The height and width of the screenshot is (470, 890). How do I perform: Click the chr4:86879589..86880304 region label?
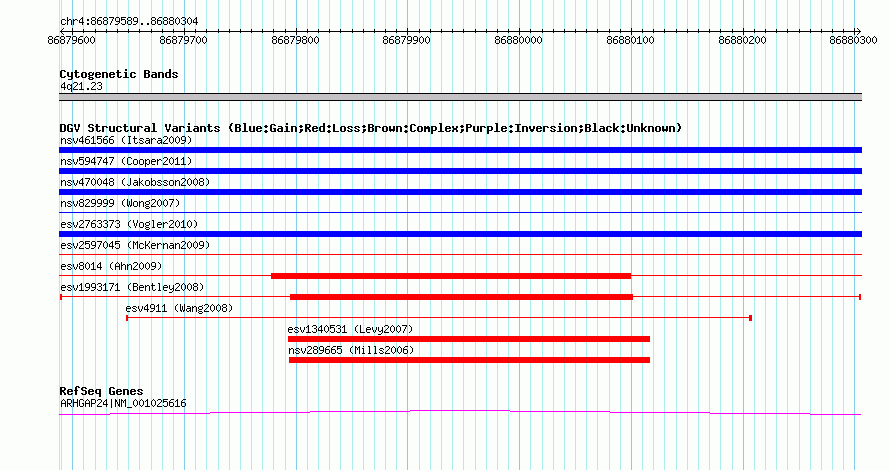(129, 22)
